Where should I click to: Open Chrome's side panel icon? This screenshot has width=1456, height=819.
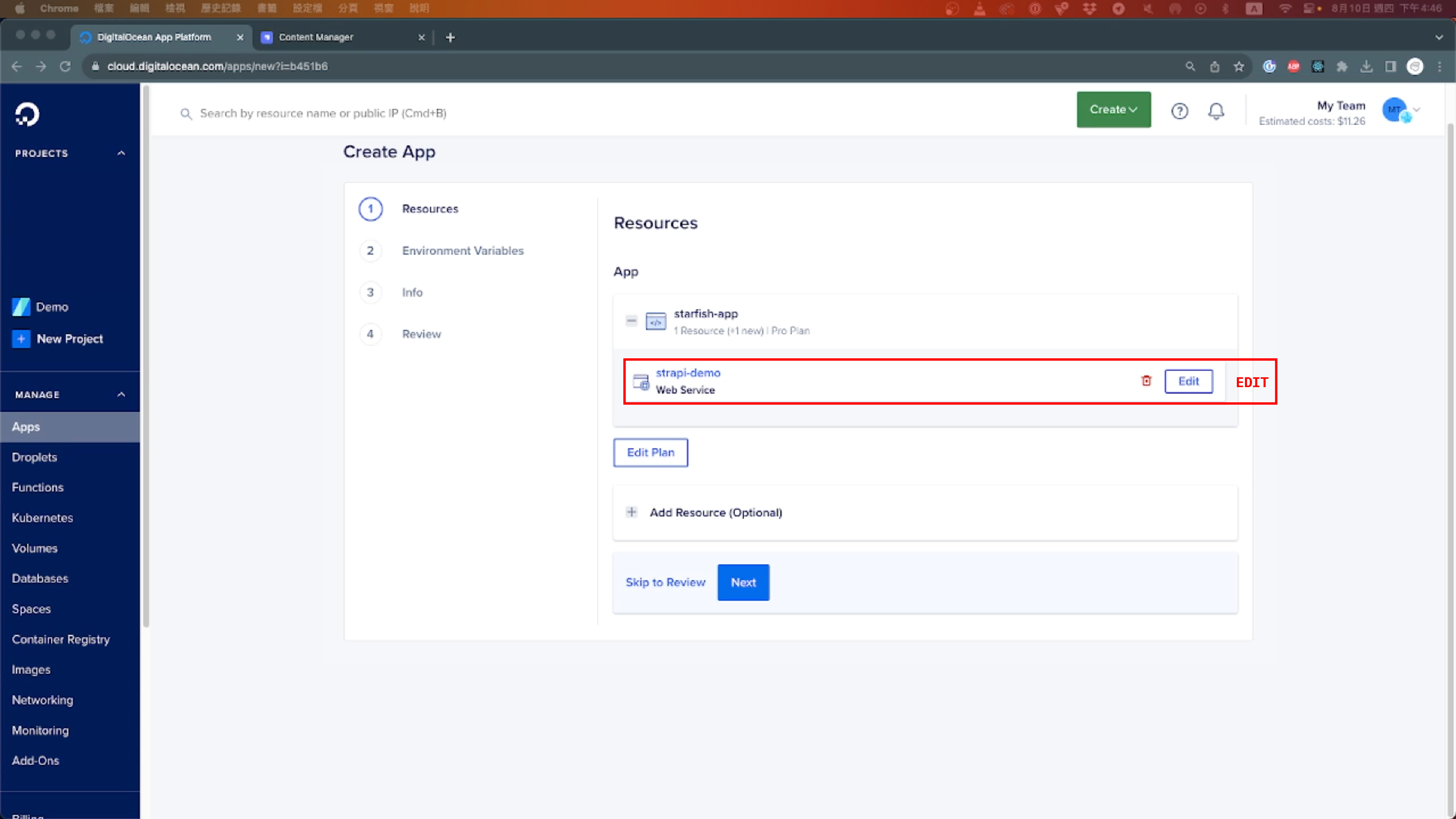pyautogui.click(x=1391, y=66)
